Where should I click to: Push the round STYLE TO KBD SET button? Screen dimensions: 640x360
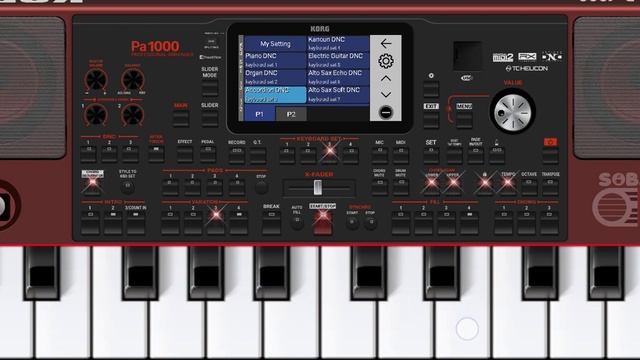127,187
